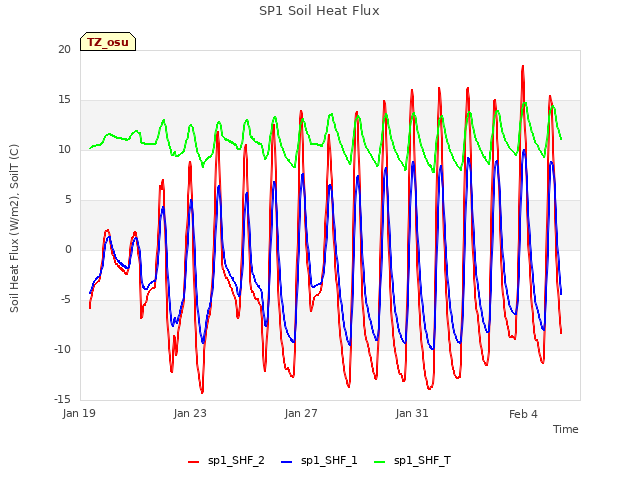The height and width of the screenshot is (480, 640).
Task: Click the -15 y-axis tick label
Action: point(63,399)
